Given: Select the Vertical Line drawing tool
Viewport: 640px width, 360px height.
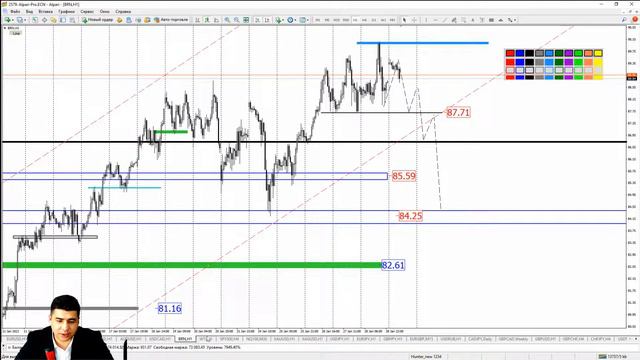Looking at the screenshot, I should point(426,20).
